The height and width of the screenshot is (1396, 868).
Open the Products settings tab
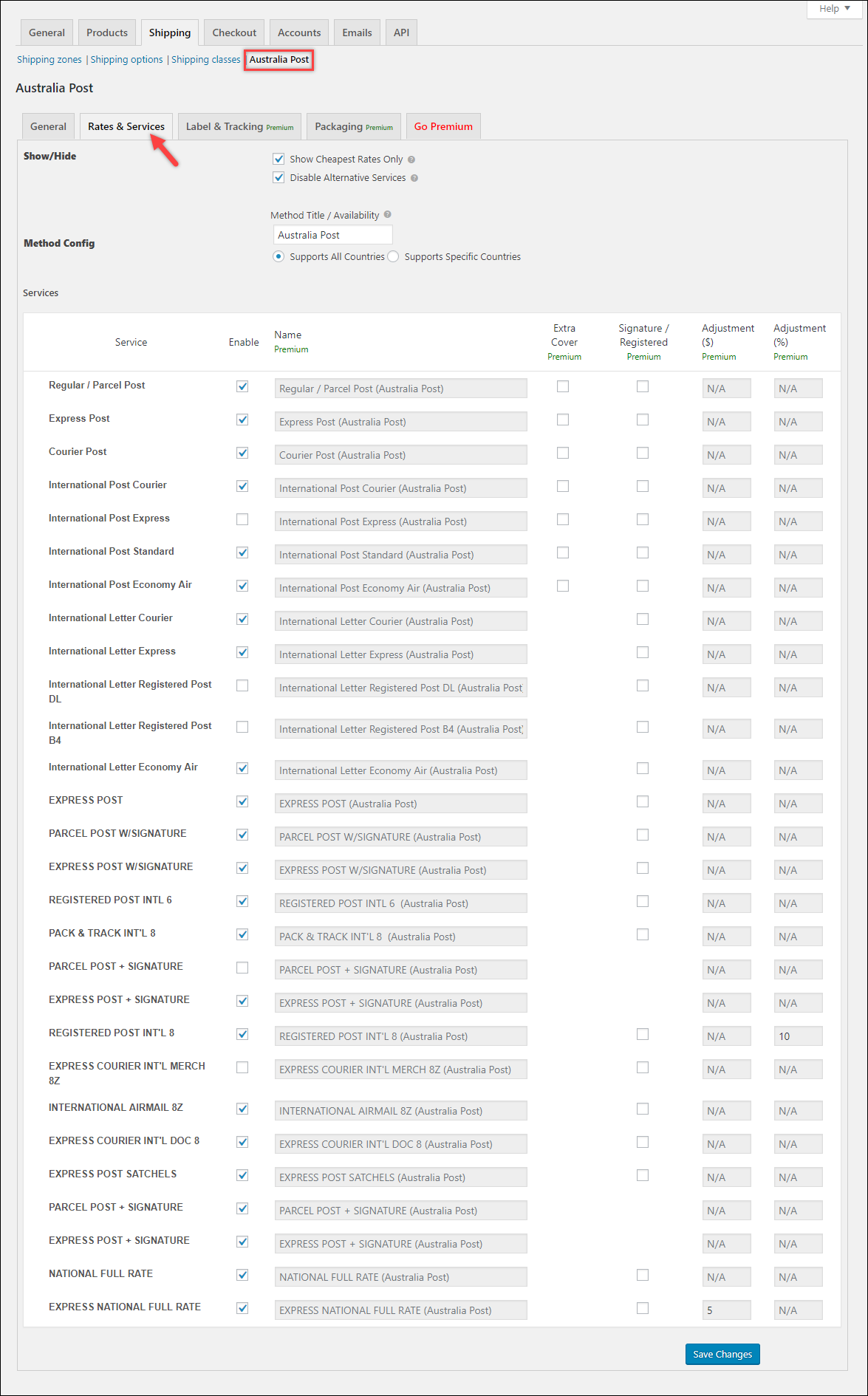click(x=107, y=32)
